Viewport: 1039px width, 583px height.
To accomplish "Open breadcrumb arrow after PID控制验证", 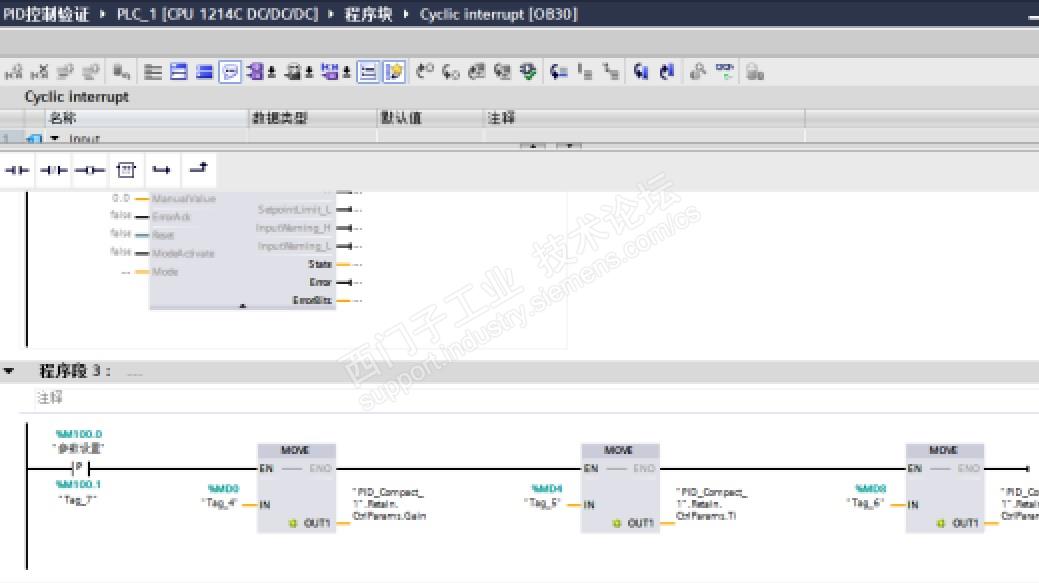I will [x=103, y=14].
